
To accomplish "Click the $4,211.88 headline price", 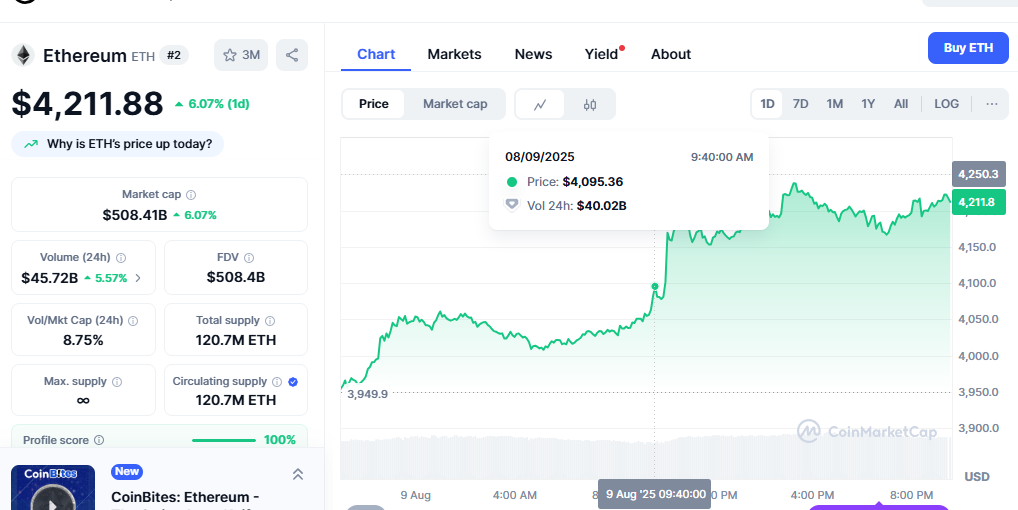I will [87, 104].
